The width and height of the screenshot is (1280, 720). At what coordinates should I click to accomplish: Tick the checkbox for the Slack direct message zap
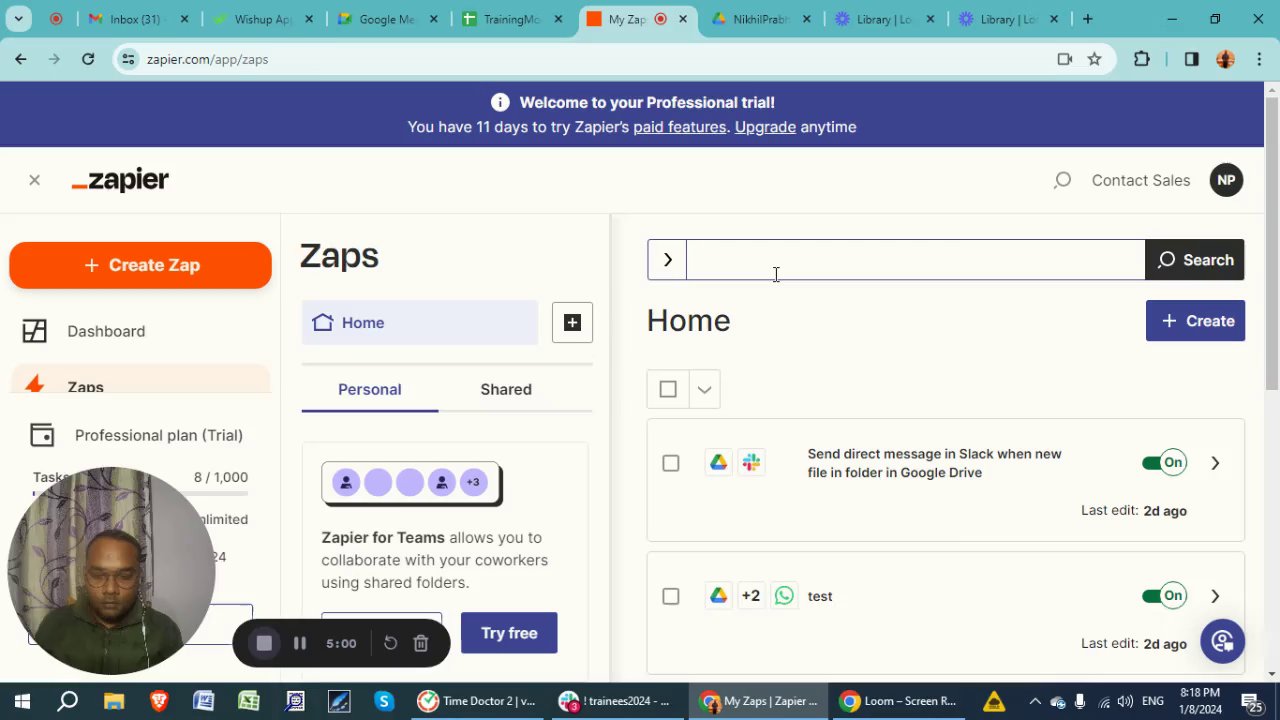(x=670, y=463)
